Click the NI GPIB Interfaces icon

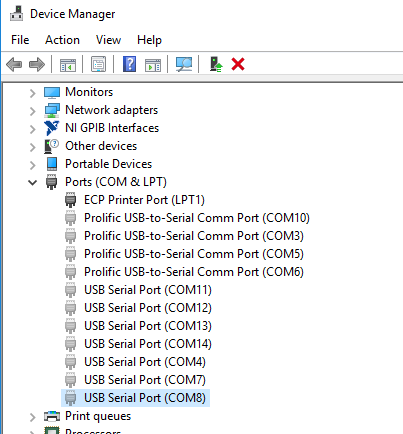51,128
